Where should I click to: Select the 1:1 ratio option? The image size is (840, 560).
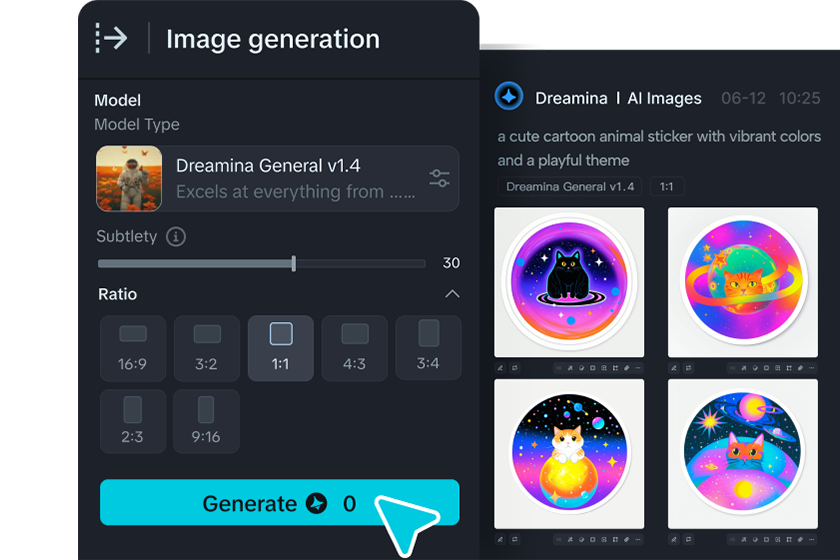(x=281, y=348)
